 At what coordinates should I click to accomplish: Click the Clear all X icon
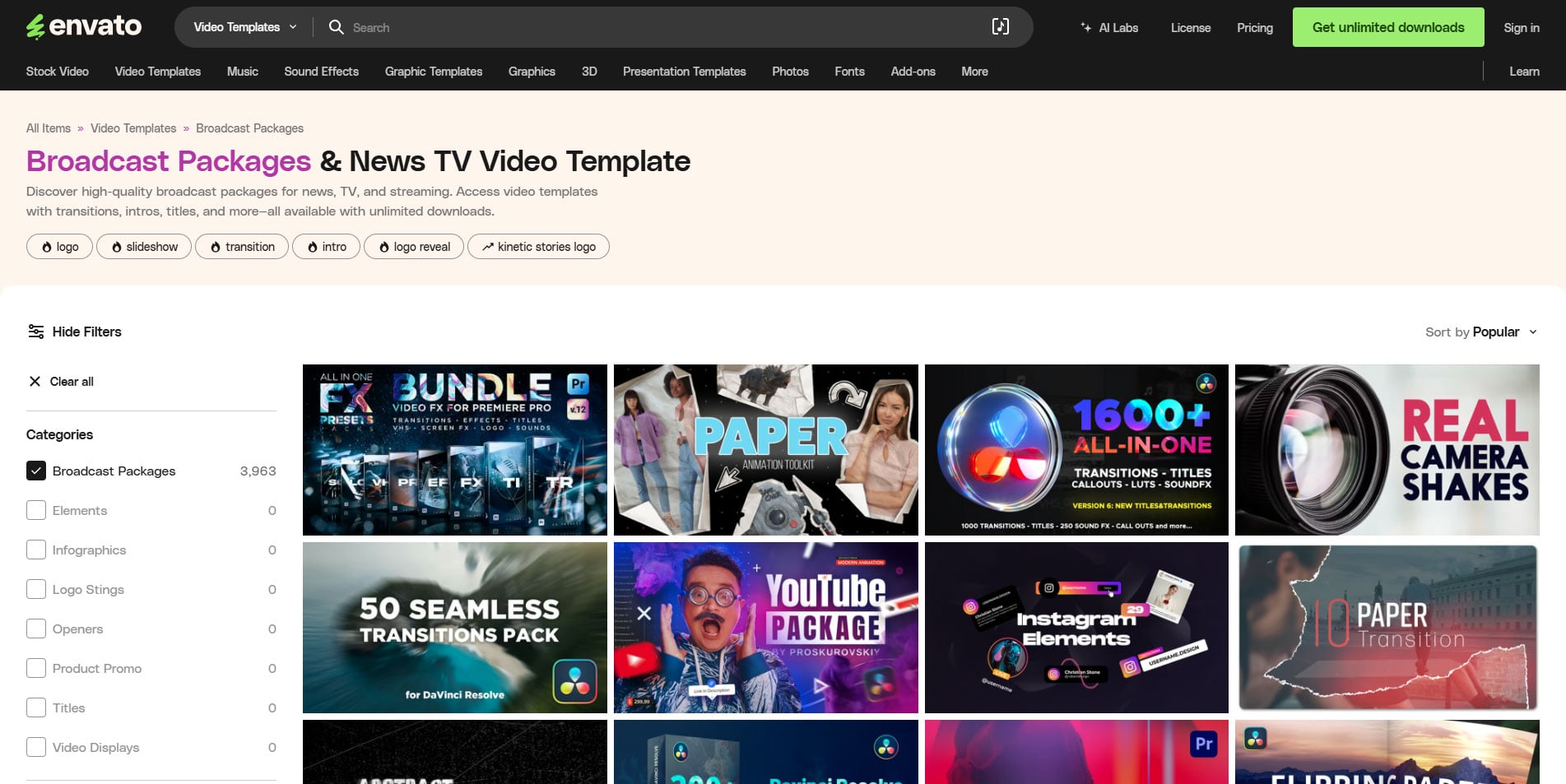pyautogui.click(x=35, y=381)
